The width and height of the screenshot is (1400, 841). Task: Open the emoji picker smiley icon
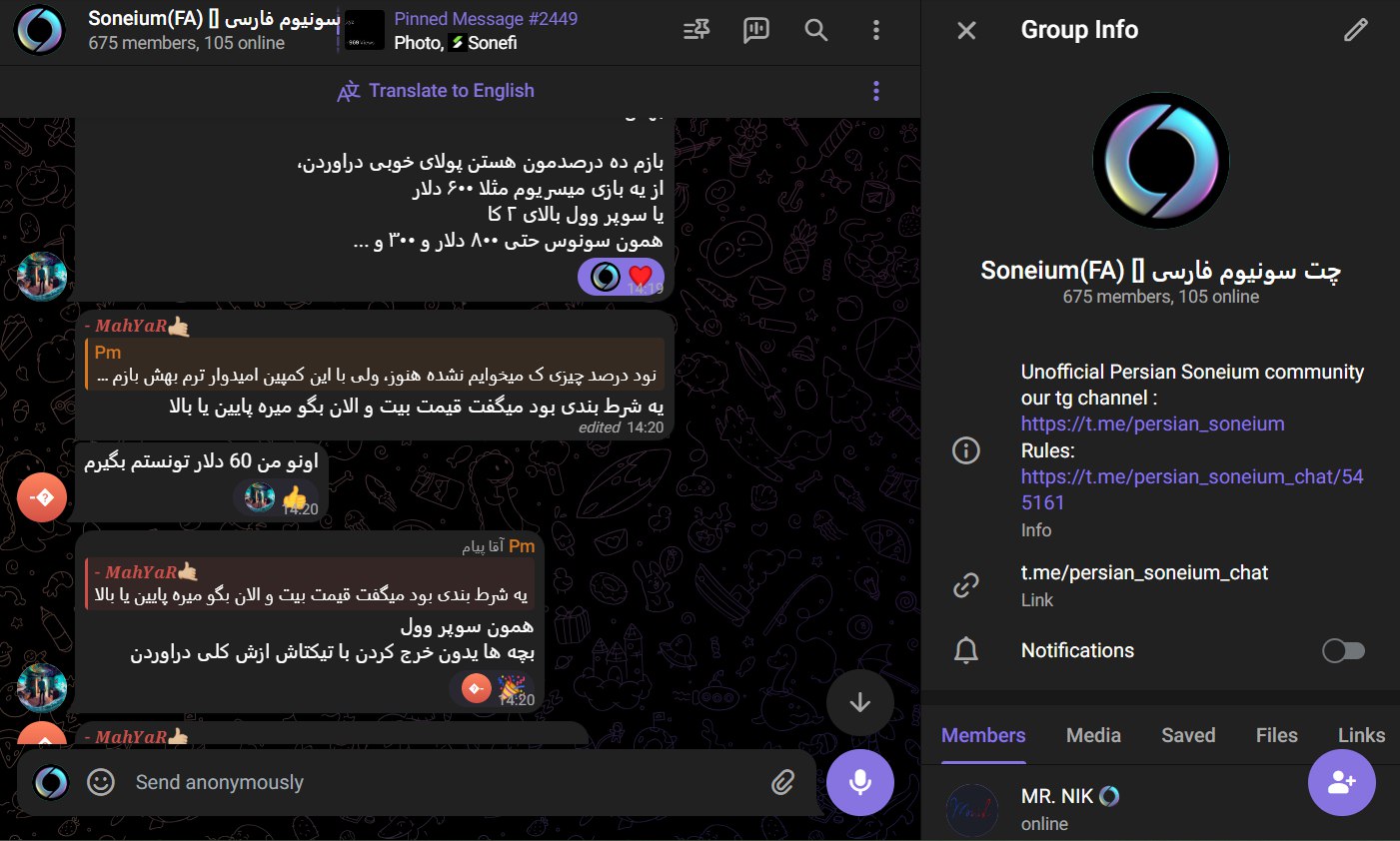[101, 782]
